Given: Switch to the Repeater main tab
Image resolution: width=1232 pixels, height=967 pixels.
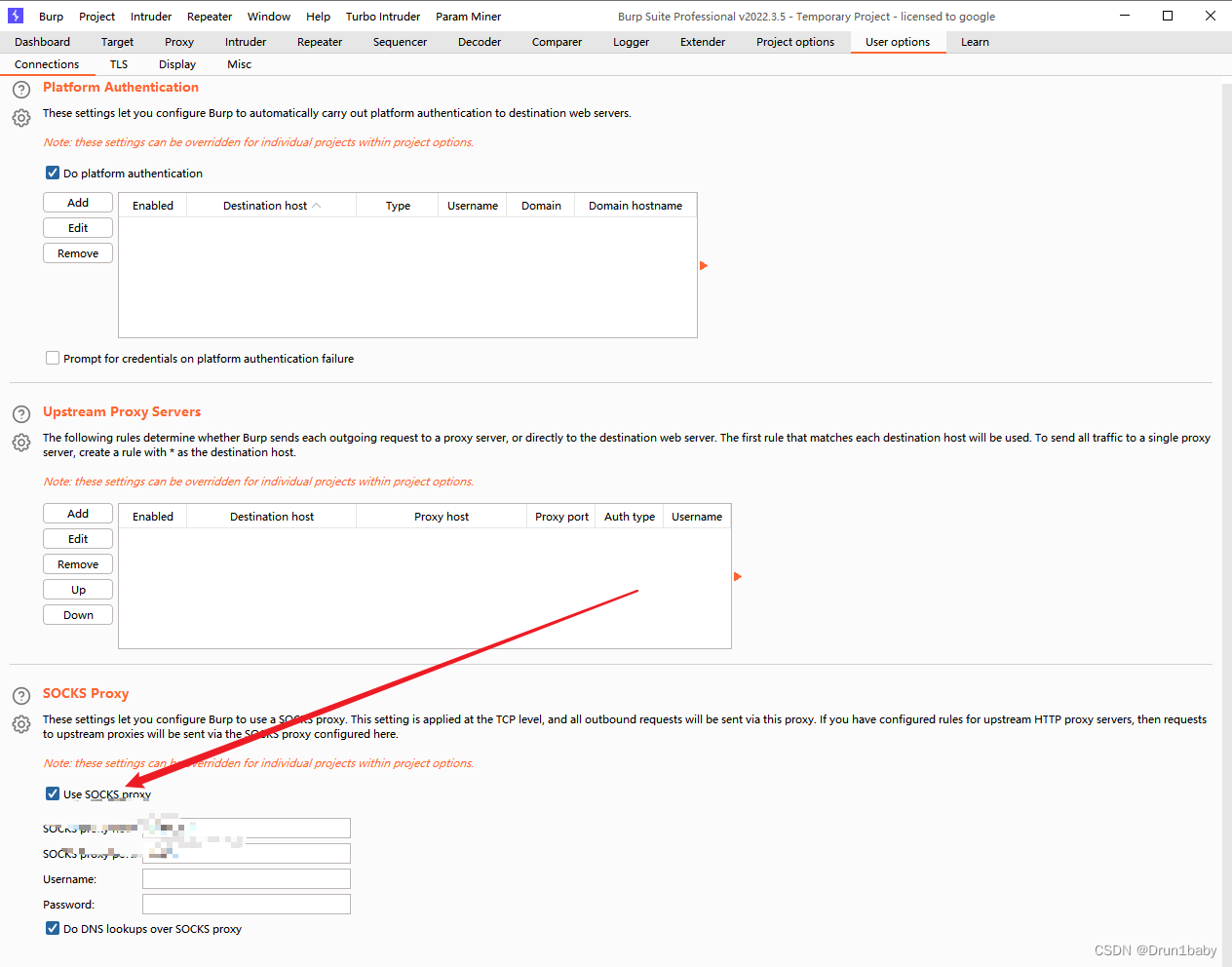Looking at the screenshot, I should click(320, 42).
